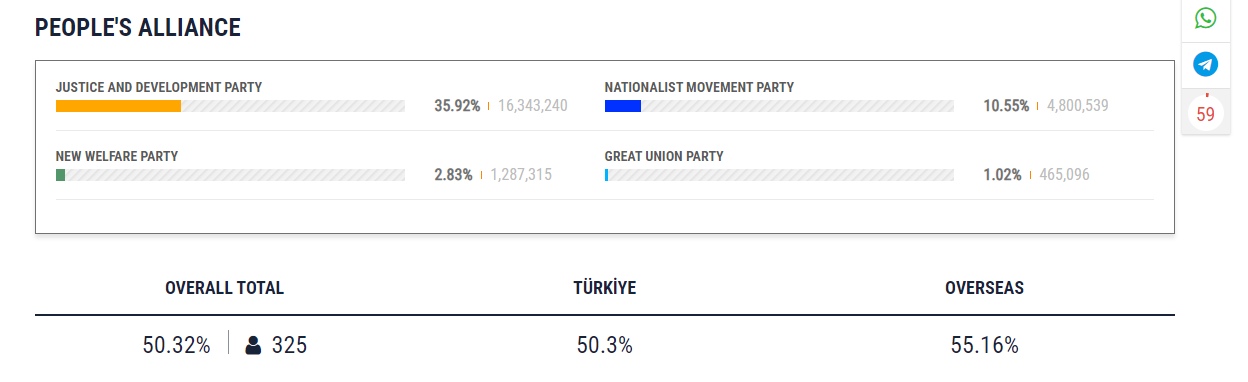1248x382 pixels.
Task: Share via the Telegram icon
Action: click(x=1205, y=64)
